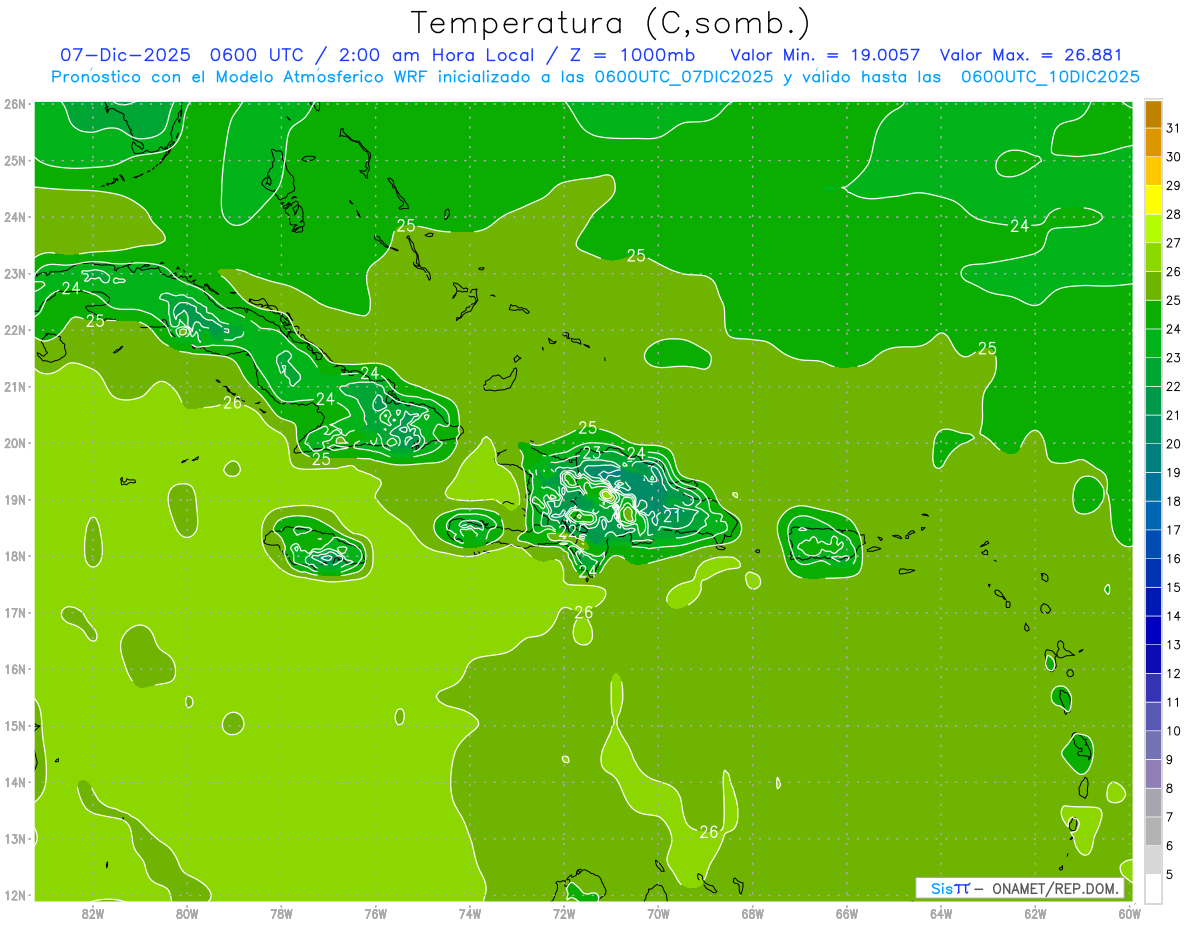Click the "20N" latitude axis label
The image size is (1200, 927).
15,443
